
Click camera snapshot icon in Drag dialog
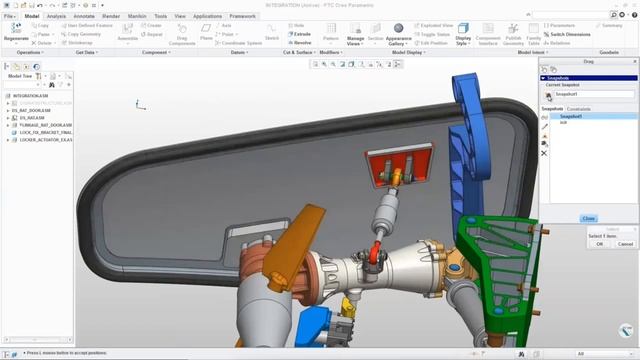click(548, 96)
